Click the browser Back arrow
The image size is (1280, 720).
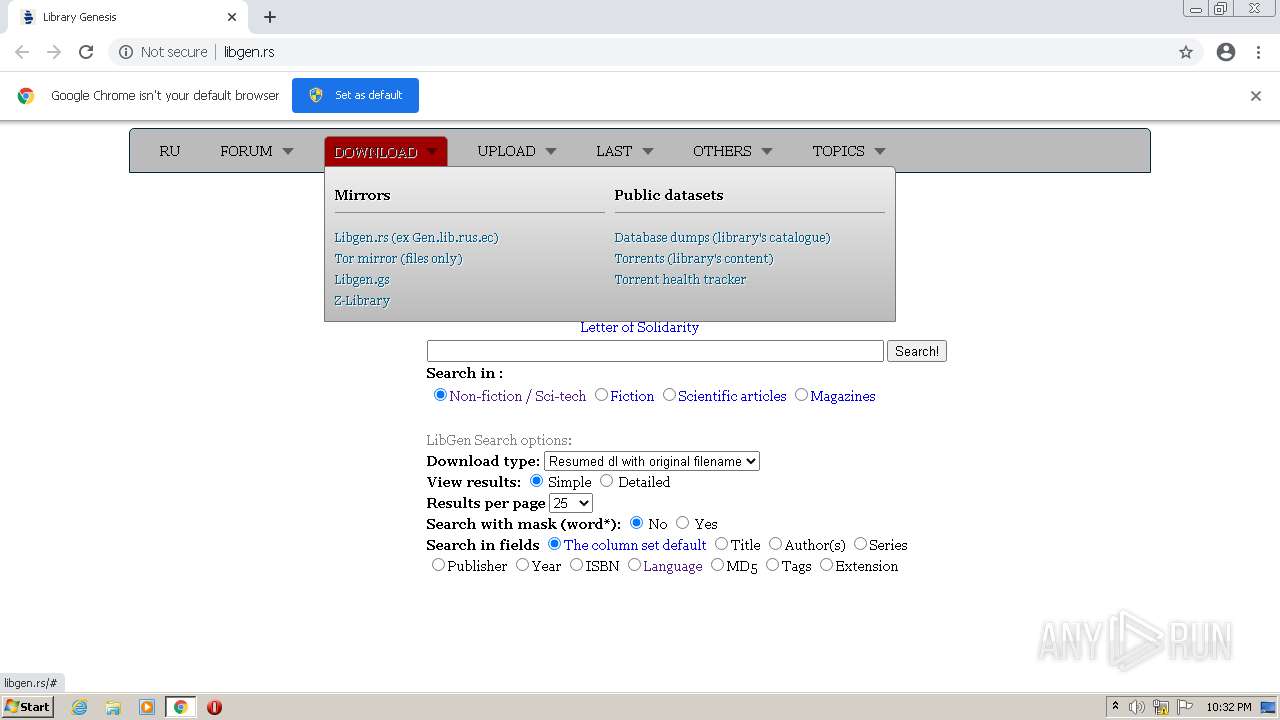22,52
